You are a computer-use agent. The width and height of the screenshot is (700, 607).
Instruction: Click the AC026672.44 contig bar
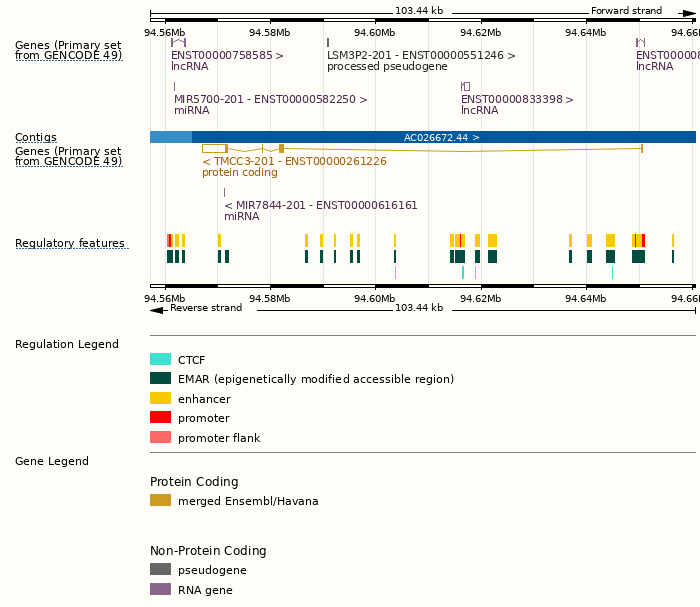[442, 137]
